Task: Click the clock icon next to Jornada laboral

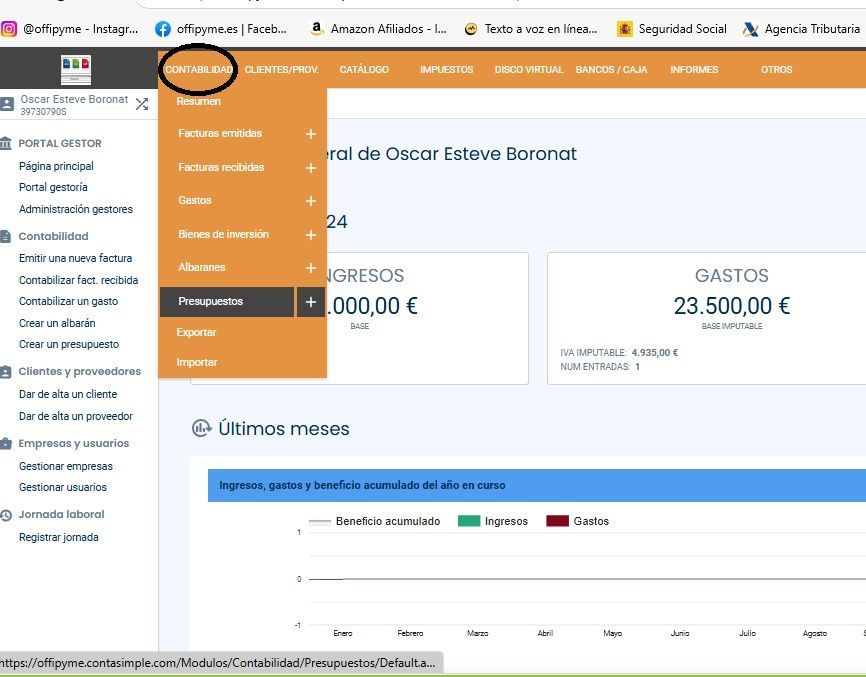Action: click(x=6, y=515)
